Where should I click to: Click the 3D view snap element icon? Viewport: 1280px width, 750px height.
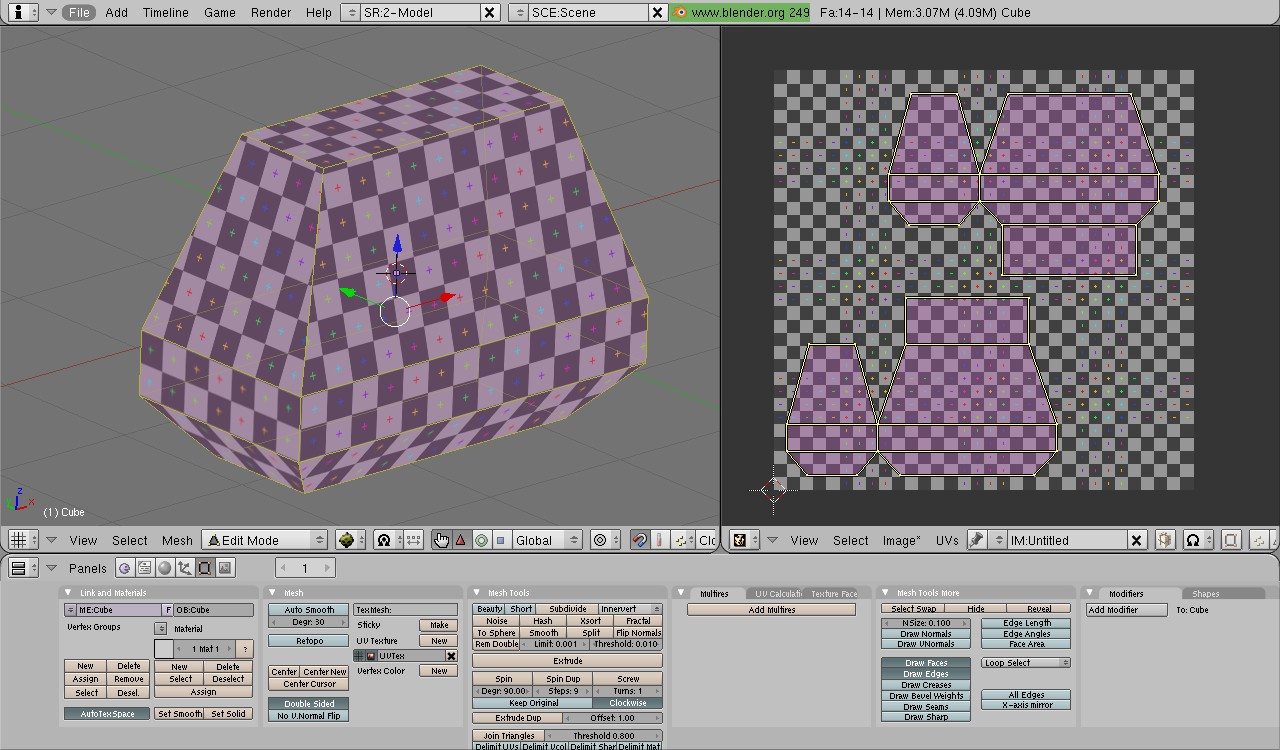[x=684, y=540]
